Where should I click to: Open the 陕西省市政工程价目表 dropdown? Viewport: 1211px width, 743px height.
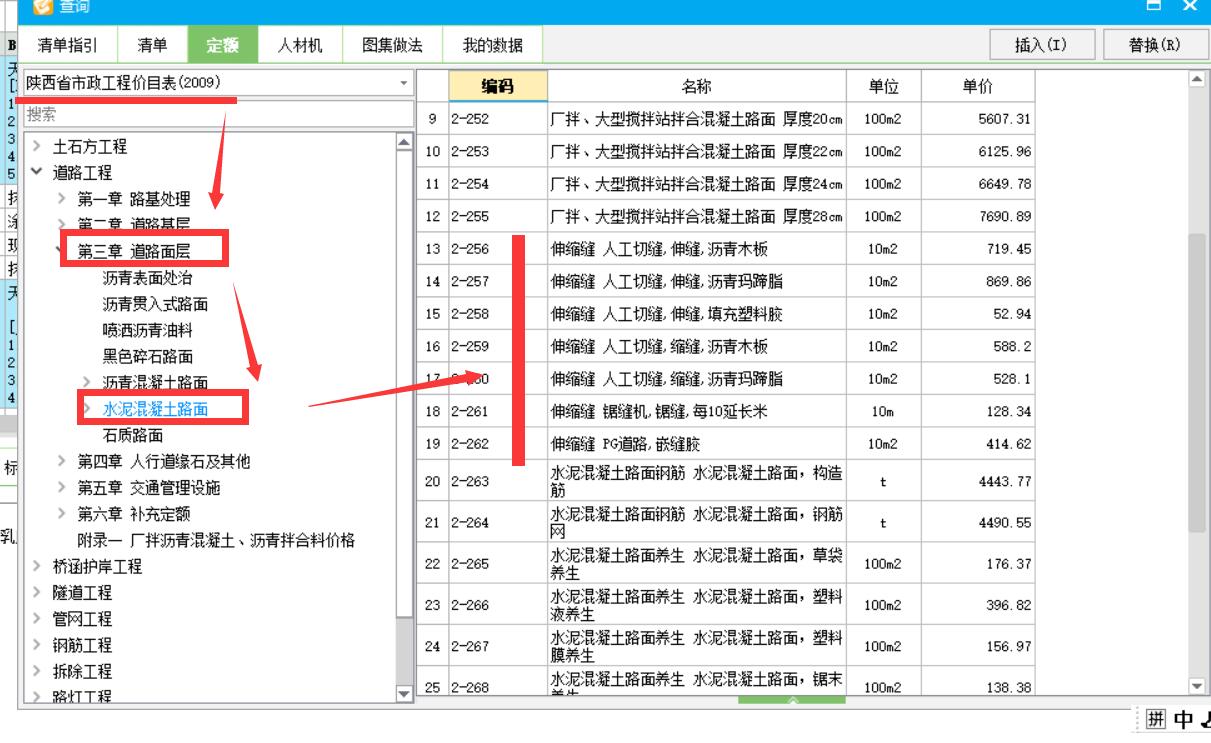pos(404,83)
